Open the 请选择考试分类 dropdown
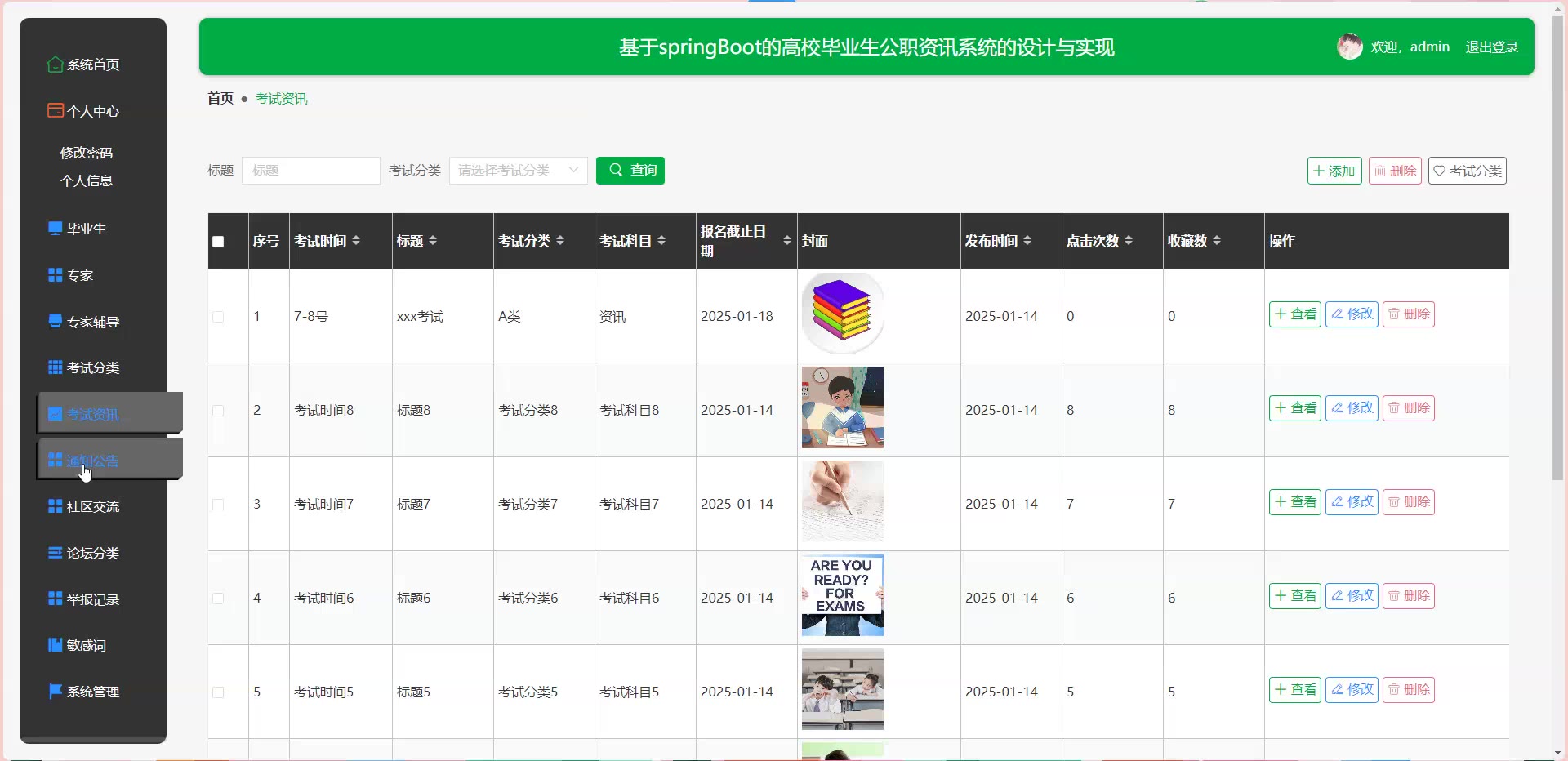This screenshot has width=1568, height=761. 518,171
